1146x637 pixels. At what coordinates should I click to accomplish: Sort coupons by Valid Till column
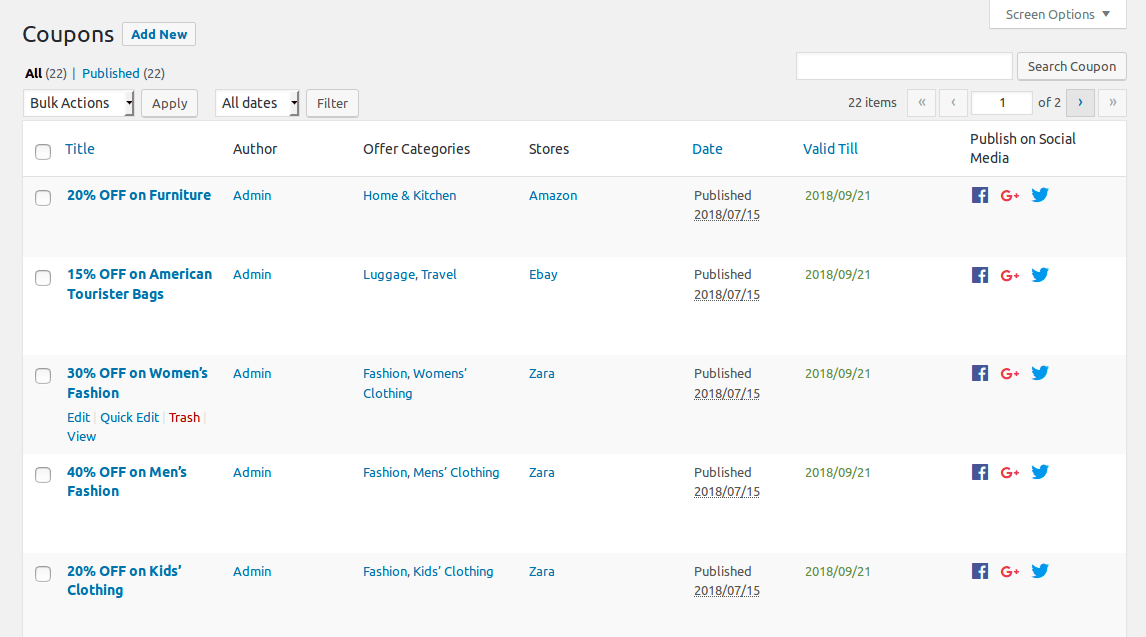click(830, 149)
